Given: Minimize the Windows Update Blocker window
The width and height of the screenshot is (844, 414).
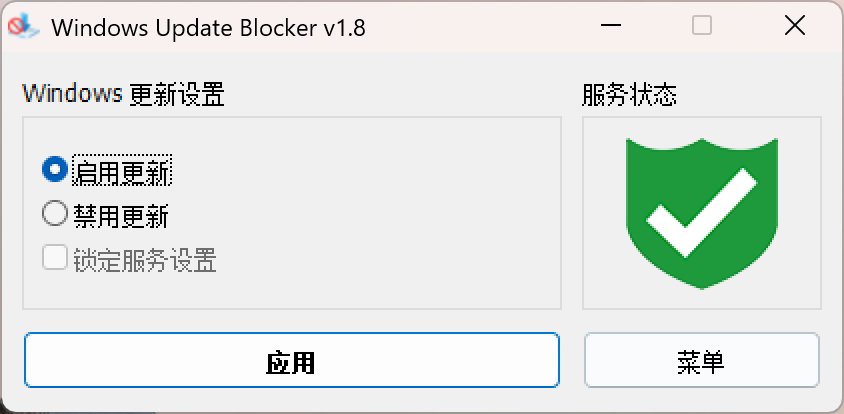Looking at the screenshot, I should pyautogui.click(x=610, y=27).
